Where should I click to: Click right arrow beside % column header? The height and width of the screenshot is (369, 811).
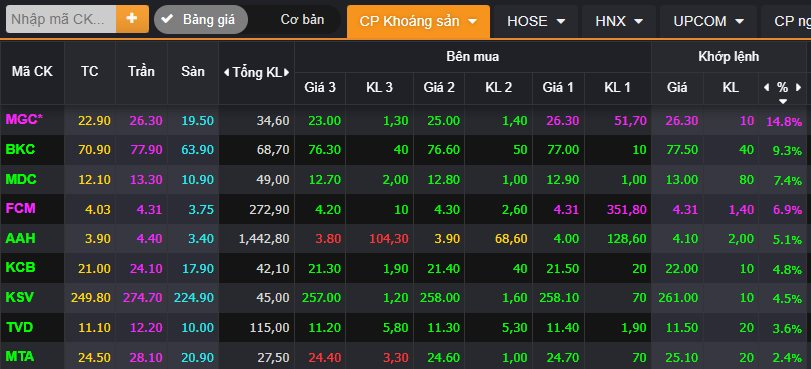coord(799,87)
